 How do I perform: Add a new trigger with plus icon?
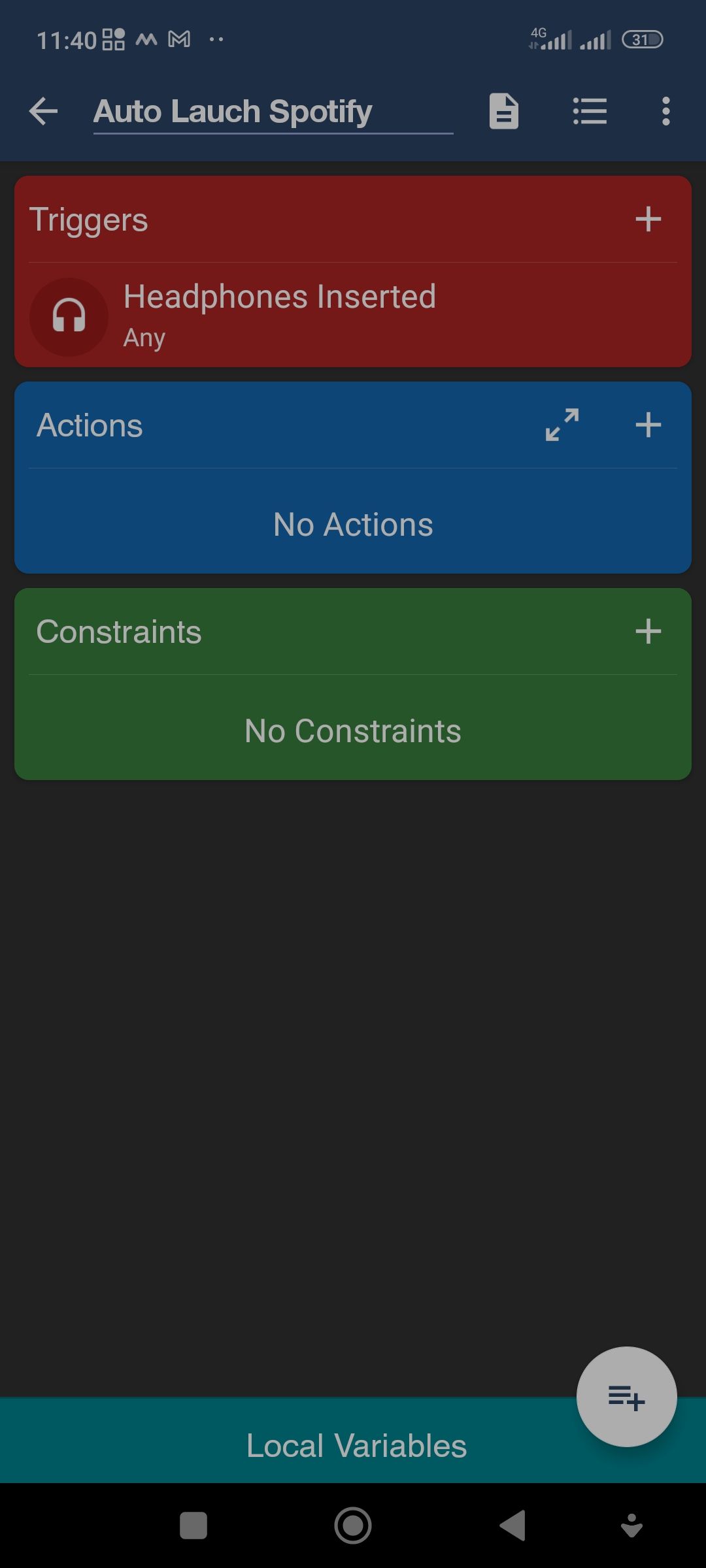(x=648, y=219)
